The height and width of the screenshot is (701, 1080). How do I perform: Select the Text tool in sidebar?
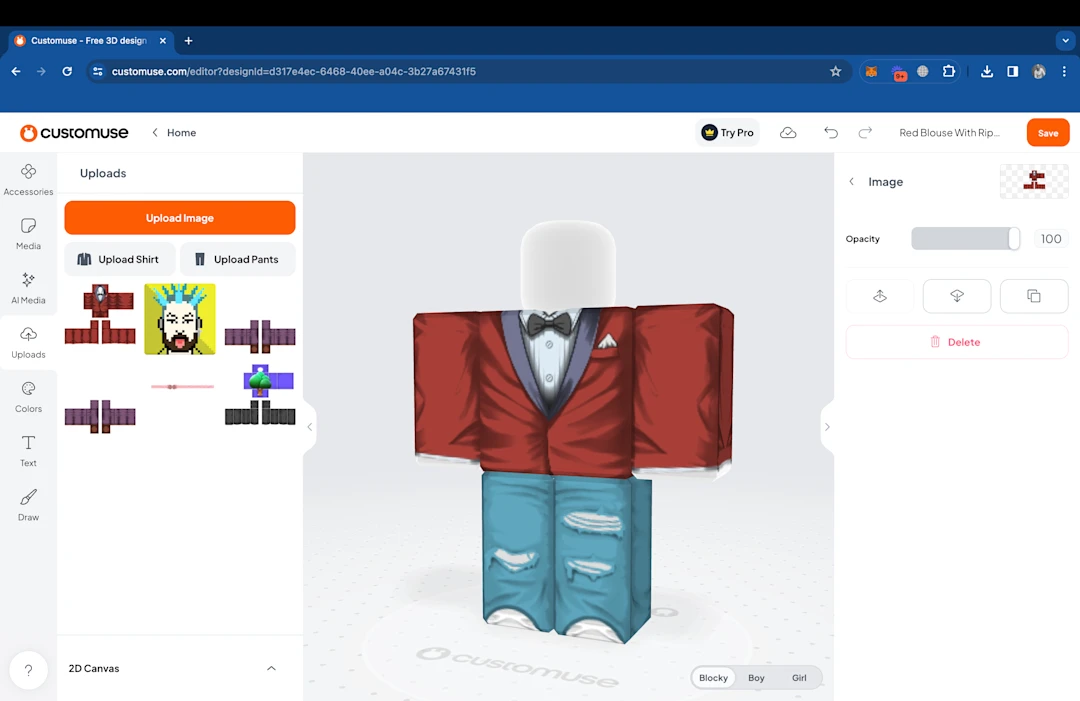tap(28, 451)
